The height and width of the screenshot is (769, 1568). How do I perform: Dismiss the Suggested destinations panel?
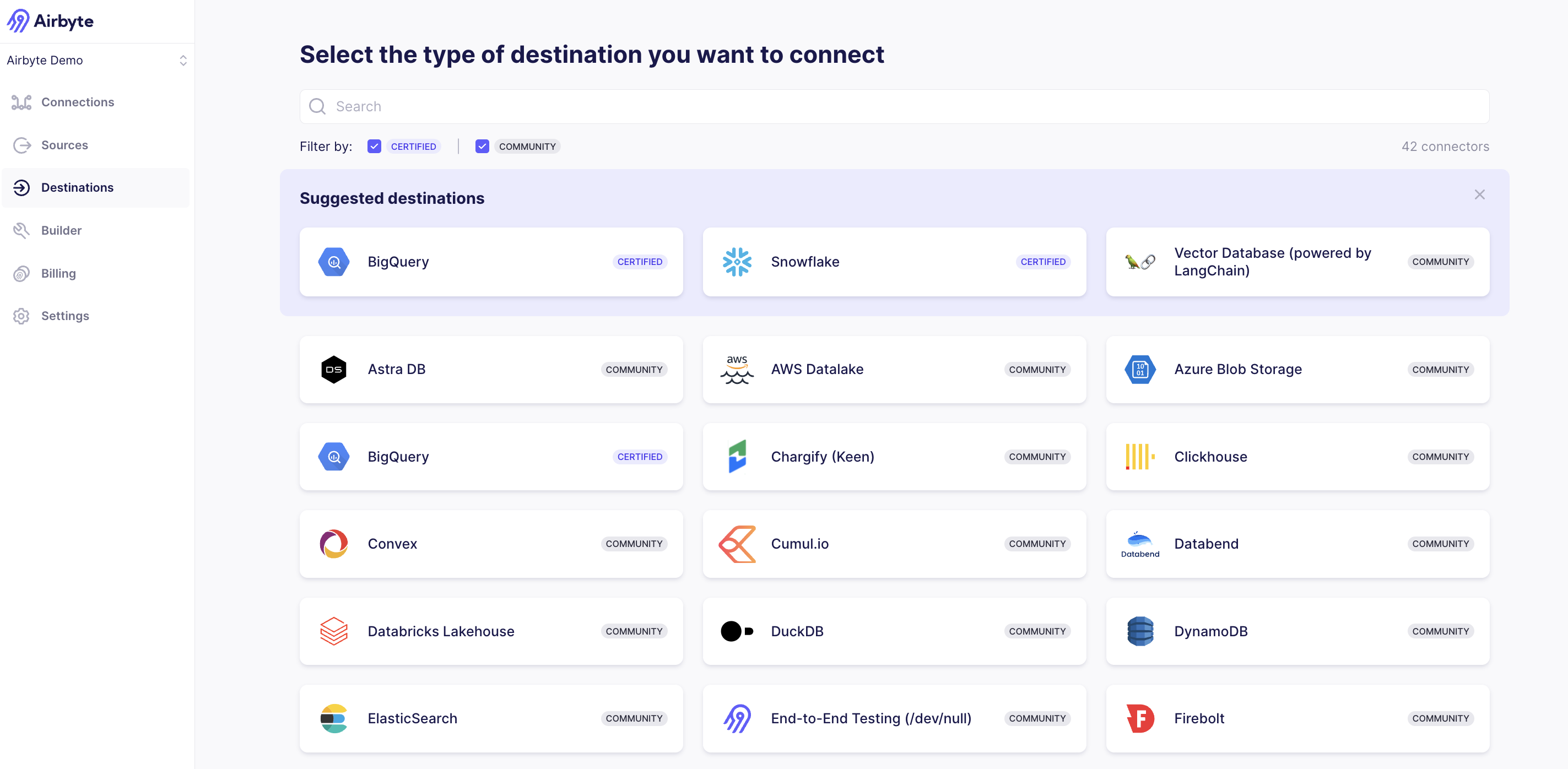pos(1480,194)
